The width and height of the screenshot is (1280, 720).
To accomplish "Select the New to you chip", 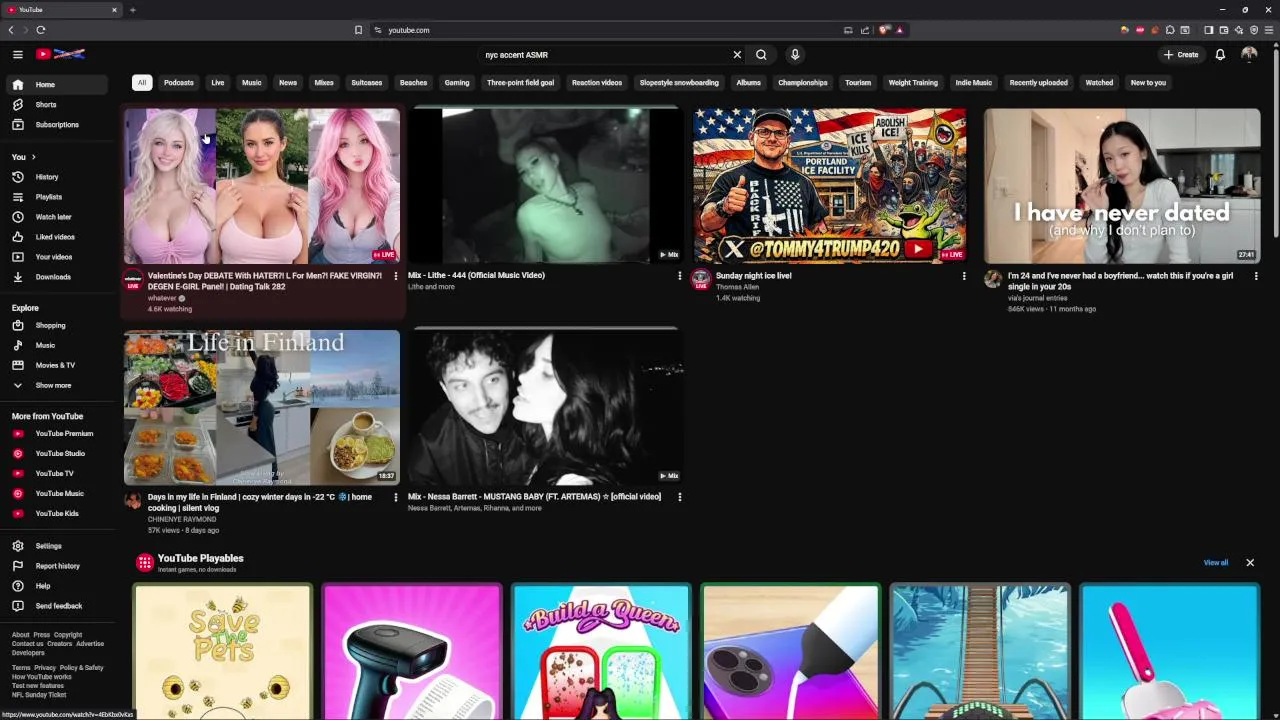I will (x=1148, y=83).
